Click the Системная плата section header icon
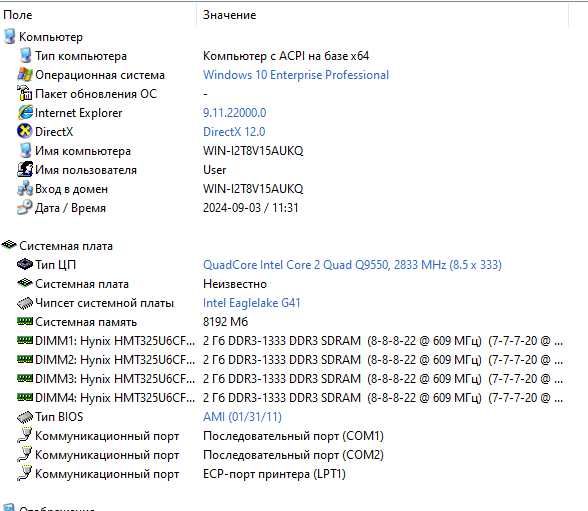This screenshot has height=511, width=588. (x=9, y=246)
